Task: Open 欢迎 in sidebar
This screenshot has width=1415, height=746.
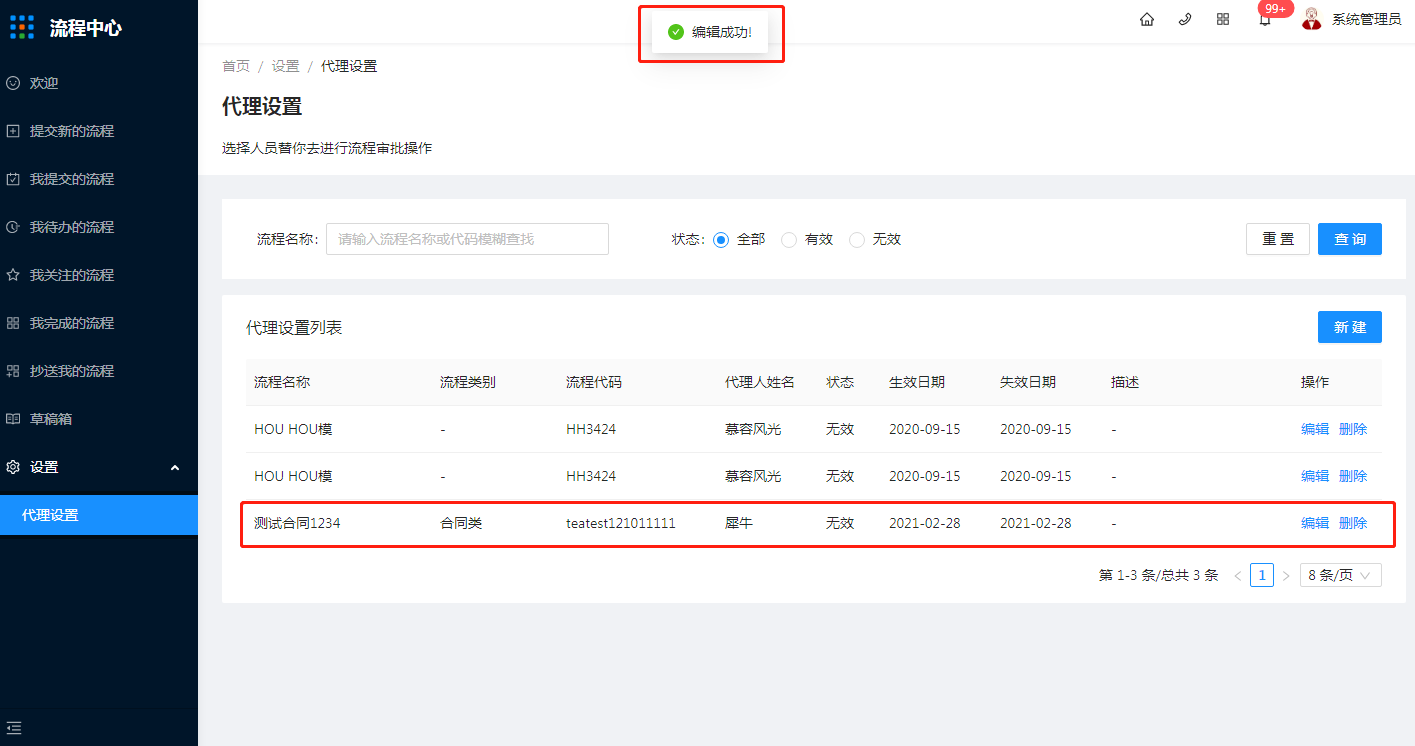Action: (44, 83)
